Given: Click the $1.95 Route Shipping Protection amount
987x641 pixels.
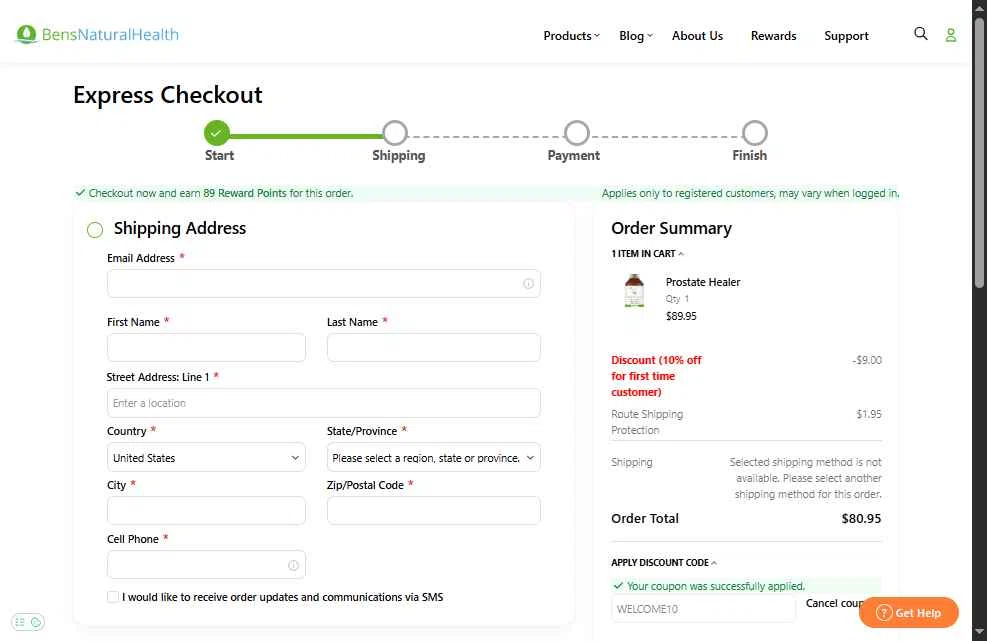Looking at the screenshot, I should click(x=869, y=414).
